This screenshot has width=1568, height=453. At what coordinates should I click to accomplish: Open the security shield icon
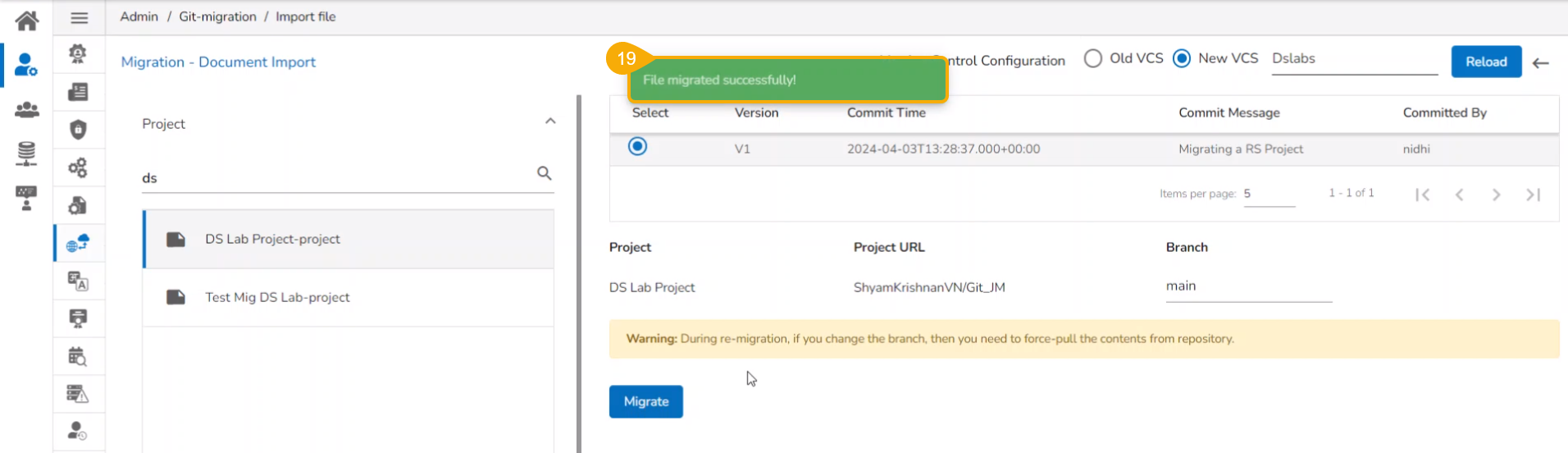[x=78, y=130]
